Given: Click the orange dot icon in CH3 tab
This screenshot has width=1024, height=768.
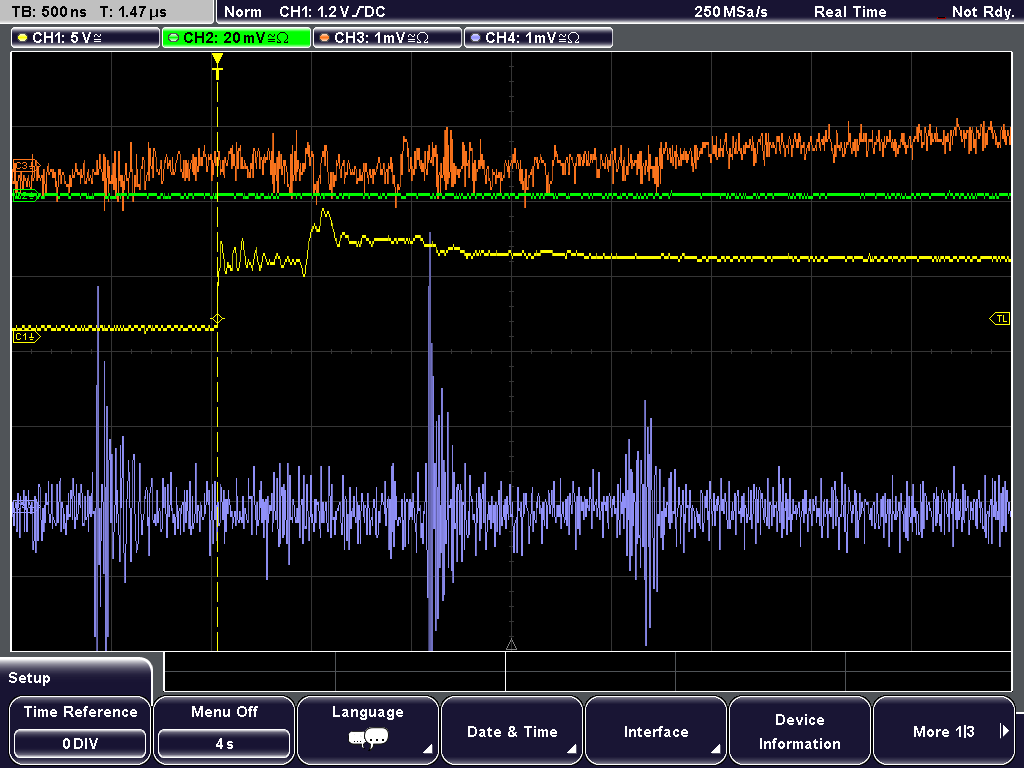Looking at the screenshot, I should click(x=325, y=38).
